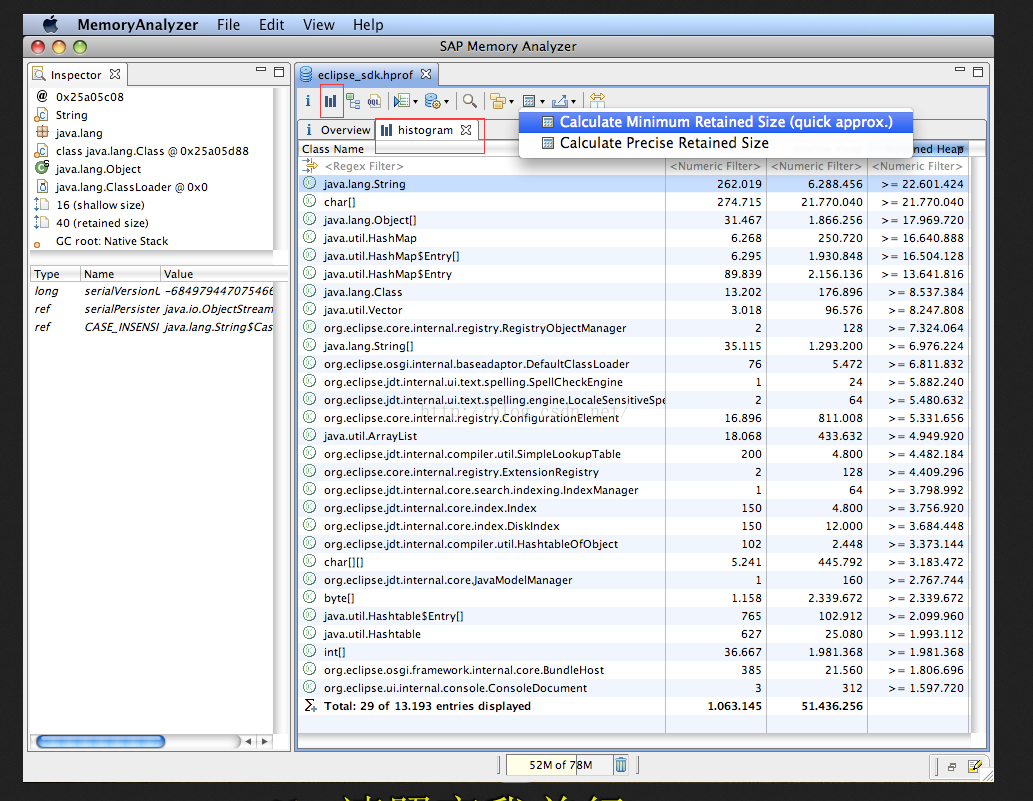Click the magnifier search toolbar icon
Screen dimensions: 1033x801
click(468, 101)
